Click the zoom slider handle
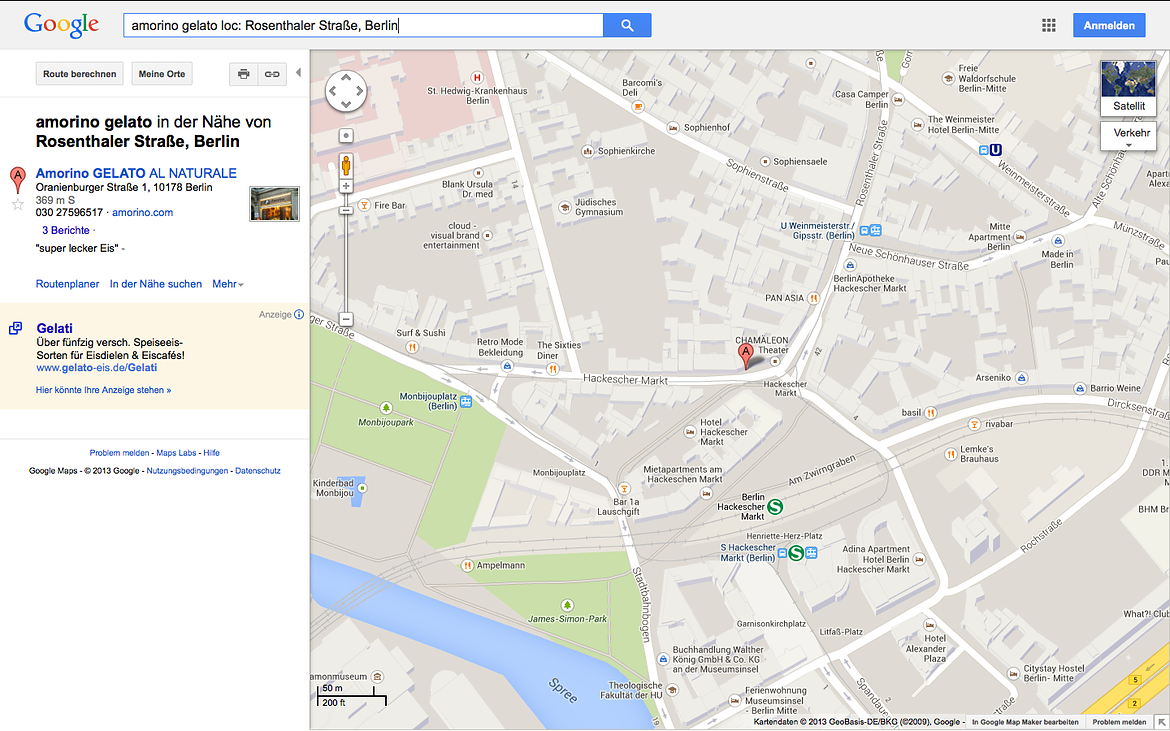This screenshot has width=1170, height=731. coord(346,210)
